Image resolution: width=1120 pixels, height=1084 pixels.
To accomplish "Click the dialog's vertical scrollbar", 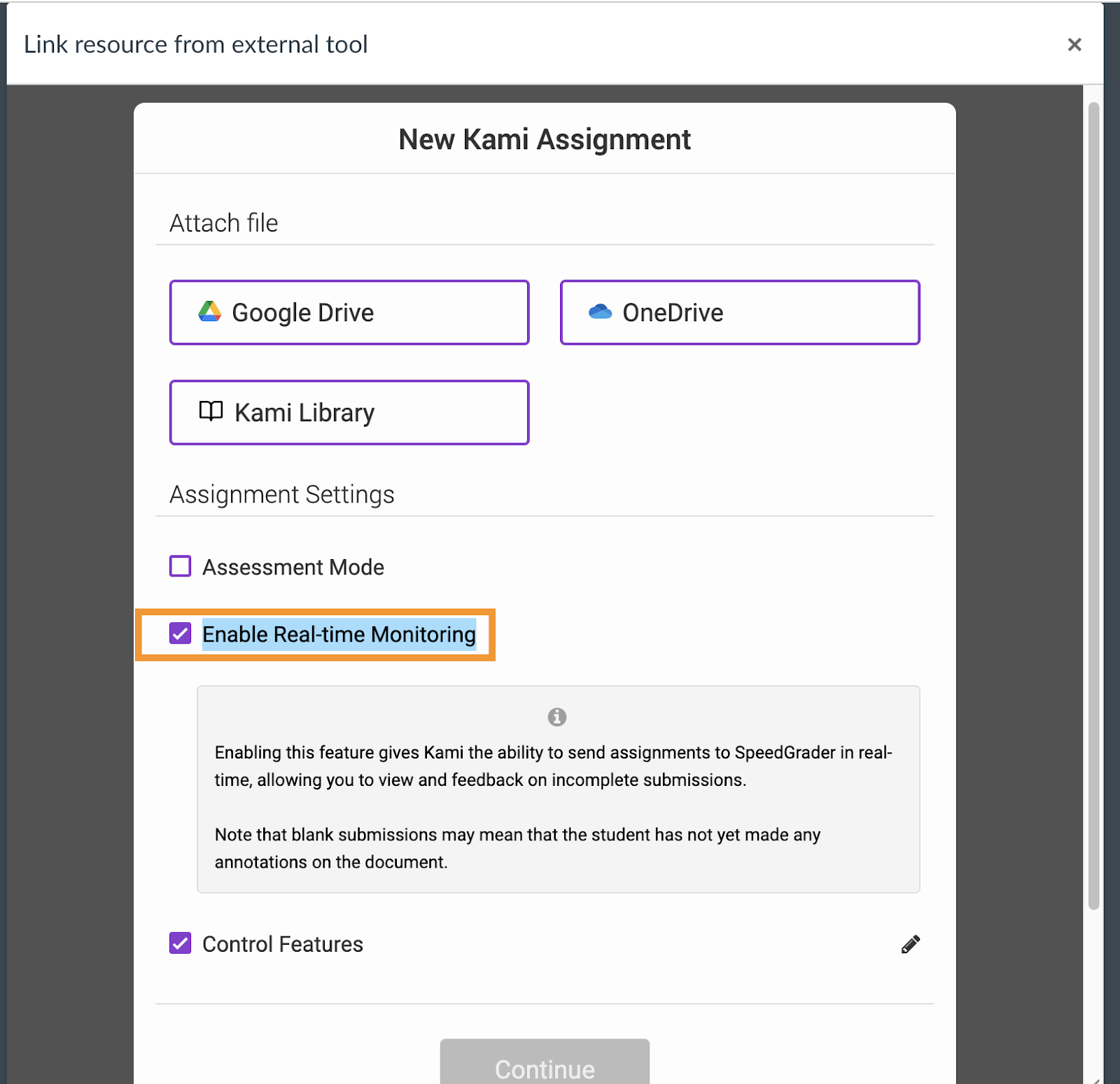I will point(1093,506).
